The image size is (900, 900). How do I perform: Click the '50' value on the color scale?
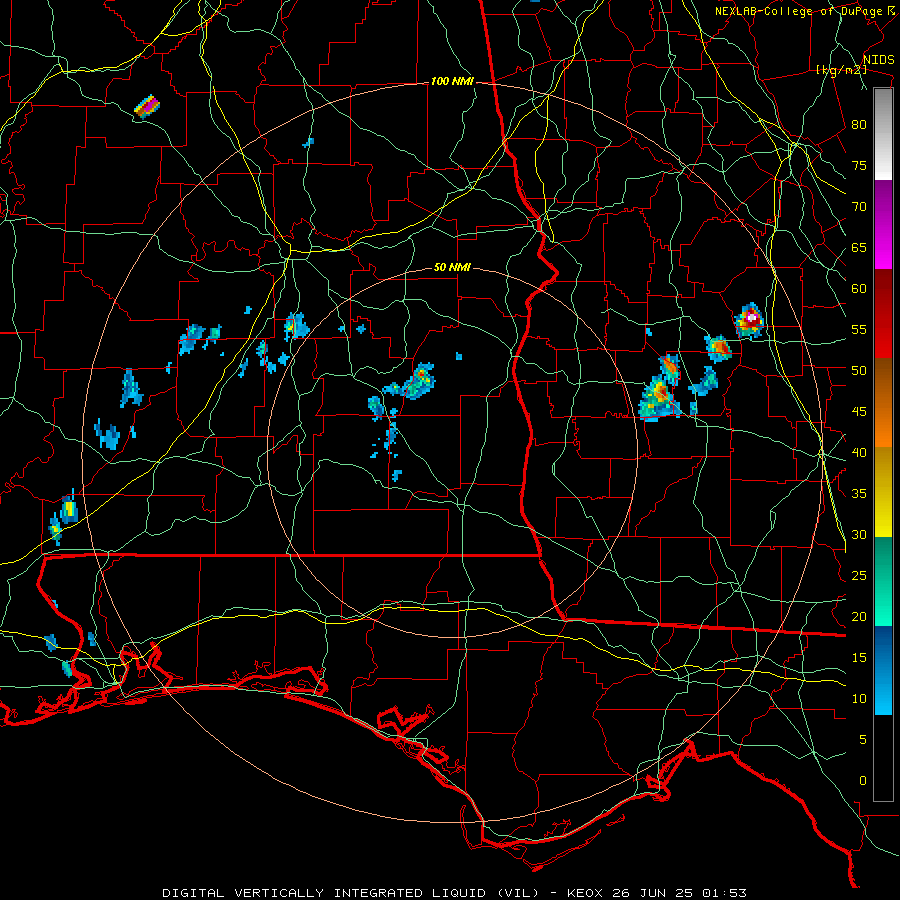click(x=859, y=371)
